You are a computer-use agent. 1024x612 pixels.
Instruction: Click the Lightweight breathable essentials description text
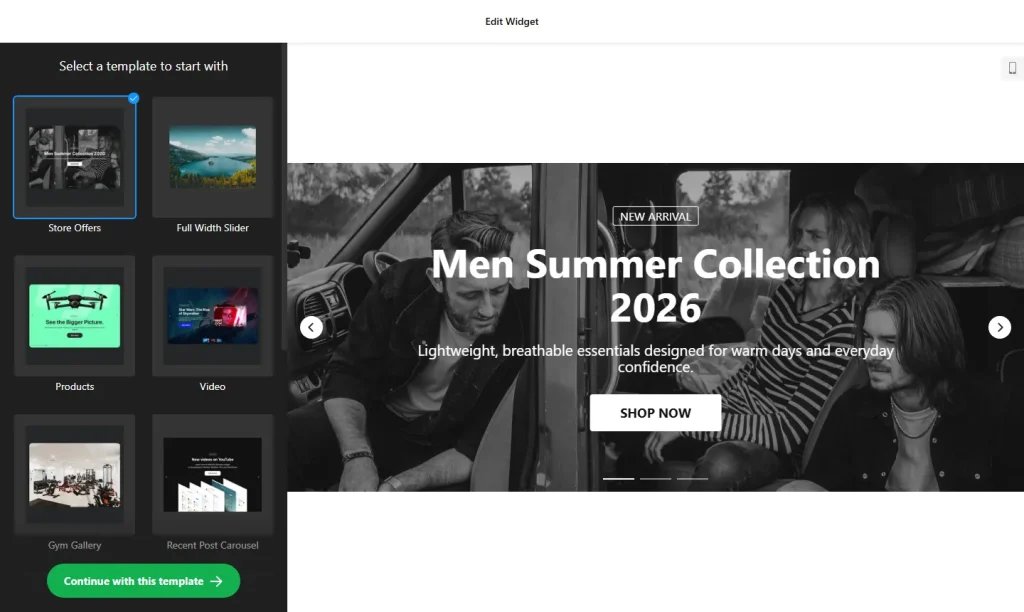click(x=655, y=359)
